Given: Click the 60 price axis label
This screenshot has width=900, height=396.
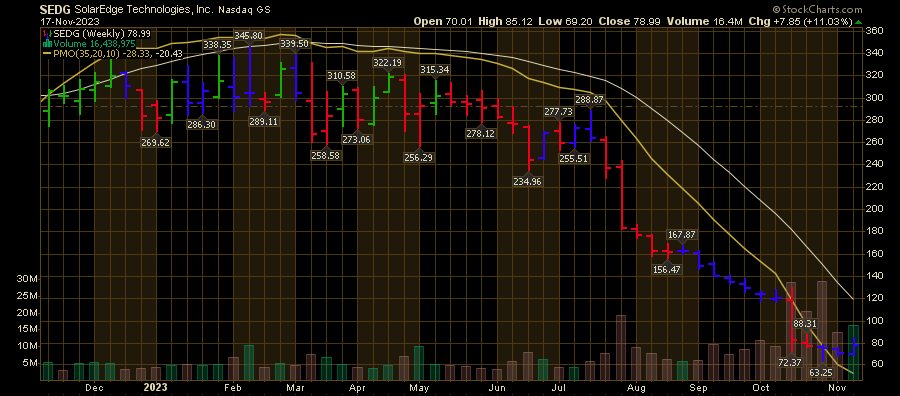Looking at the screenshot, I should point(871,364).
